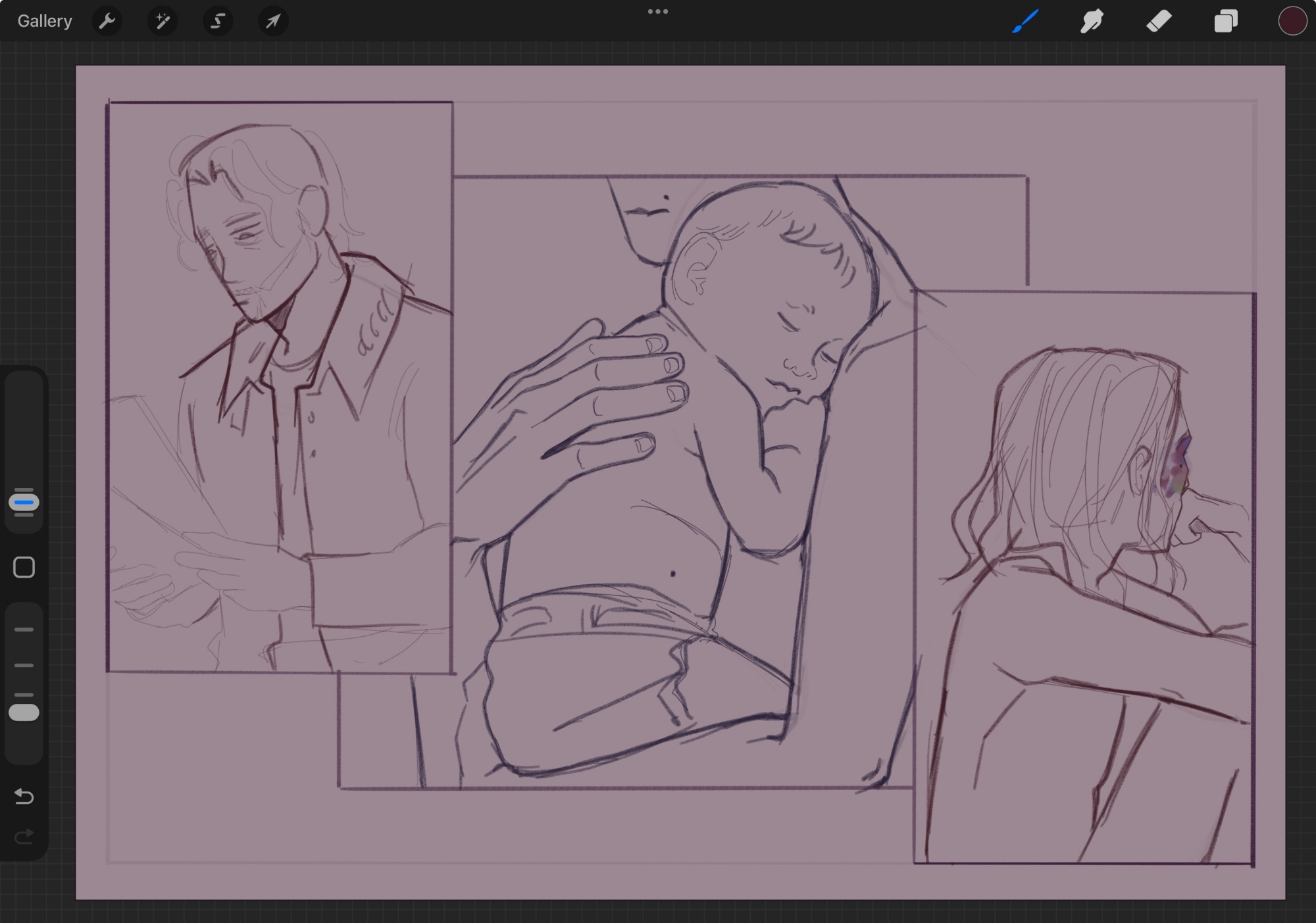
Task: Tap the square modify button on sidebar
Action: (24, 567)
